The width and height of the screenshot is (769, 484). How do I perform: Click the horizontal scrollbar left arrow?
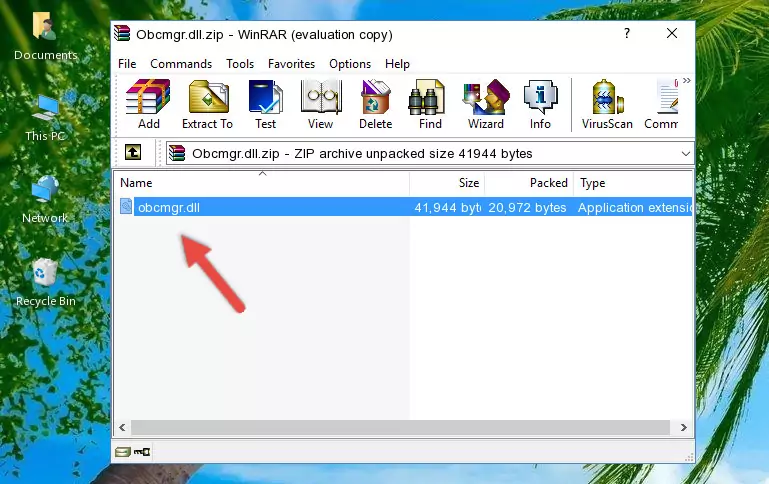[123, 427]
